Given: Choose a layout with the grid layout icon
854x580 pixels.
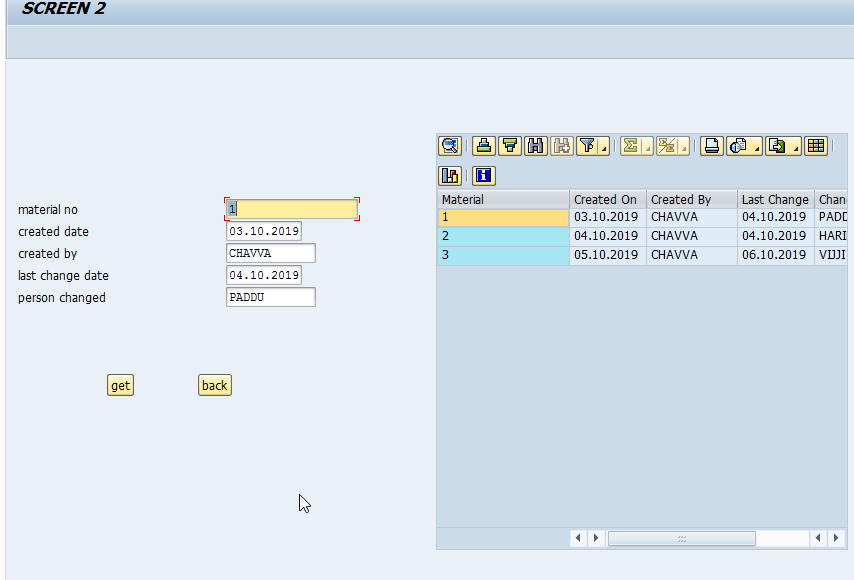Looking at the screenshot, I should tap(816, 145).
